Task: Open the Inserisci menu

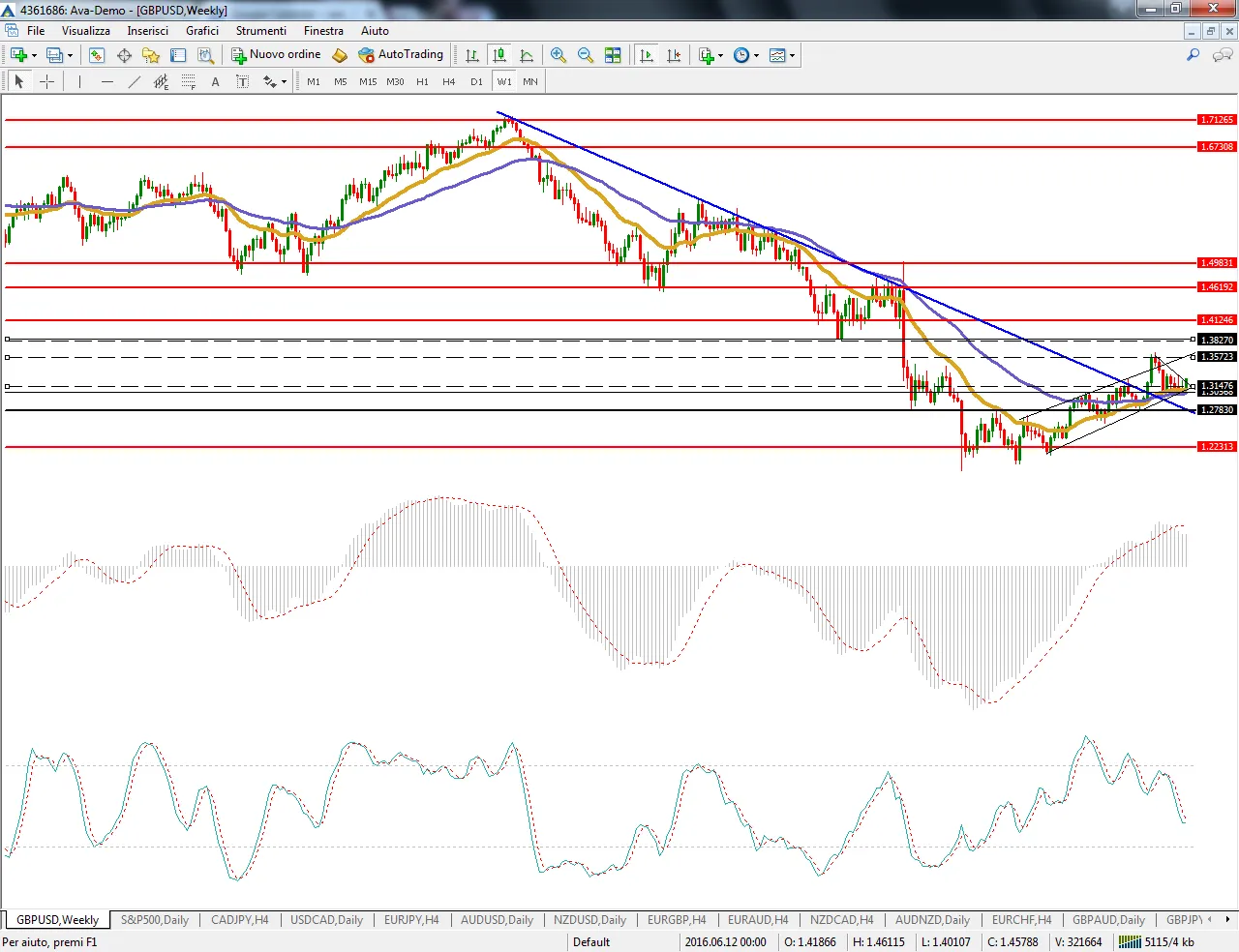Action: (148, 31)
